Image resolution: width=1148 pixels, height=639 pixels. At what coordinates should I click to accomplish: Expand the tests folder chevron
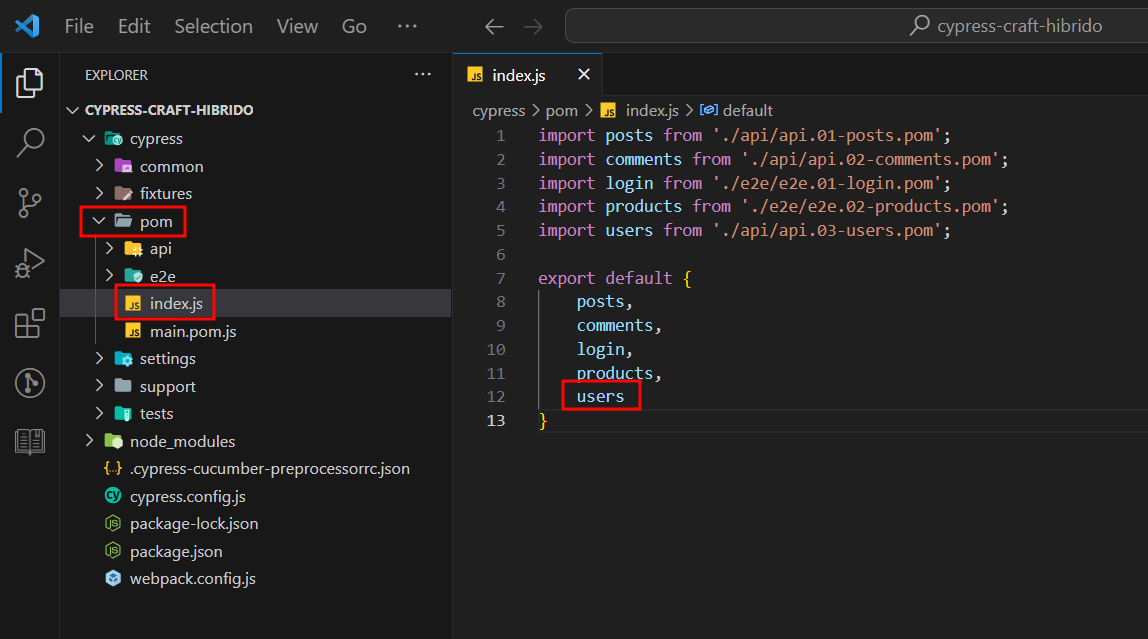(x=100, y=413)
